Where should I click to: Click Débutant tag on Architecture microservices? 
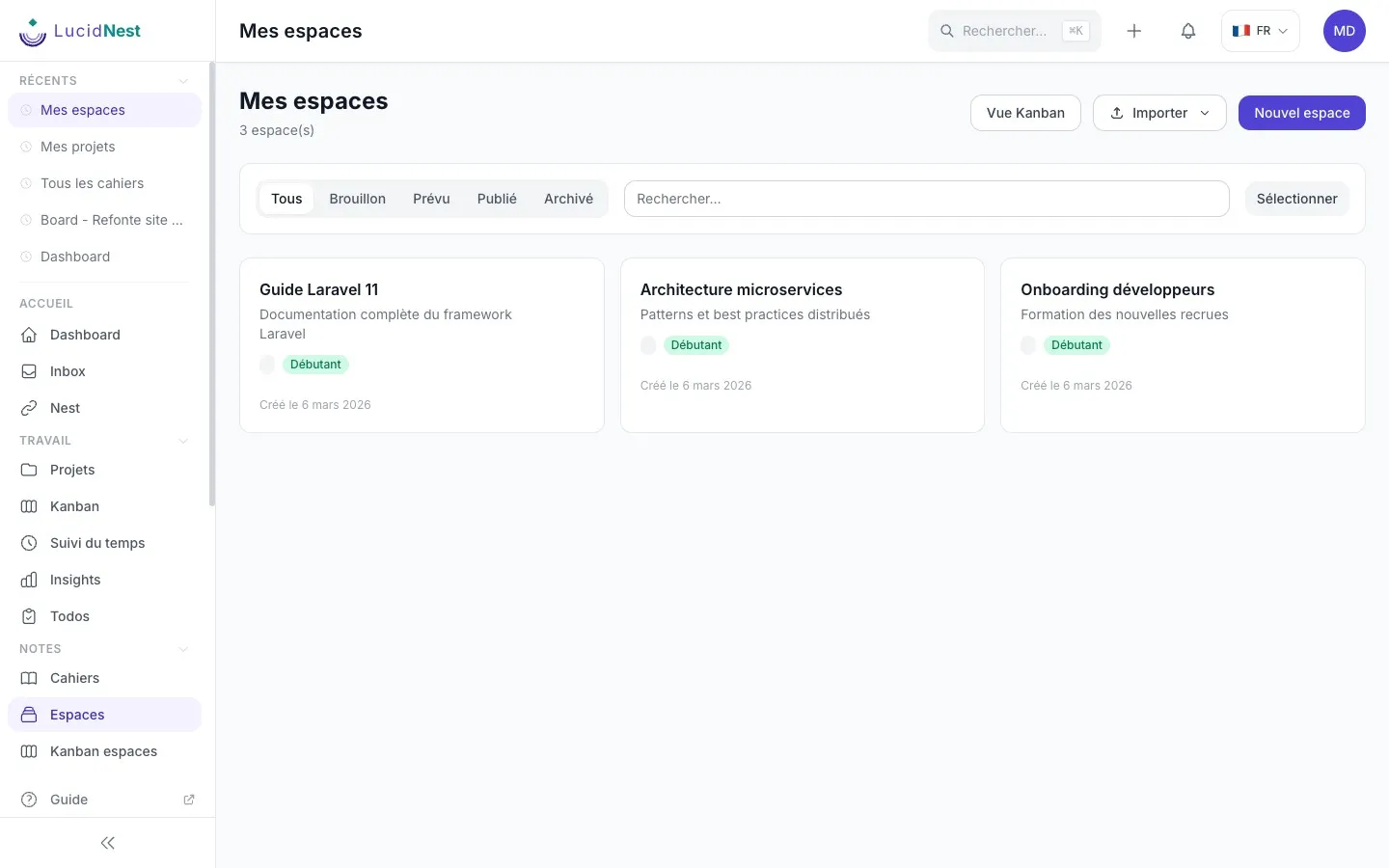click(x=696, y=345)
